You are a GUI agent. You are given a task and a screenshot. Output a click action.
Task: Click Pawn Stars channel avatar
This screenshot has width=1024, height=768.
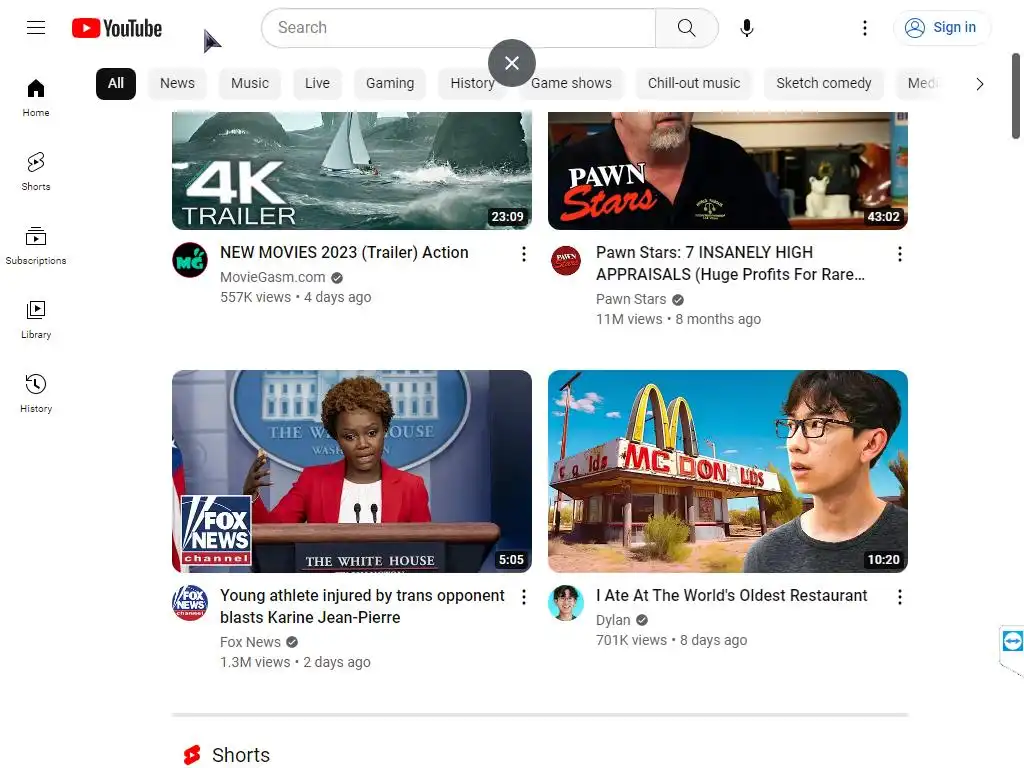(566, 260)
